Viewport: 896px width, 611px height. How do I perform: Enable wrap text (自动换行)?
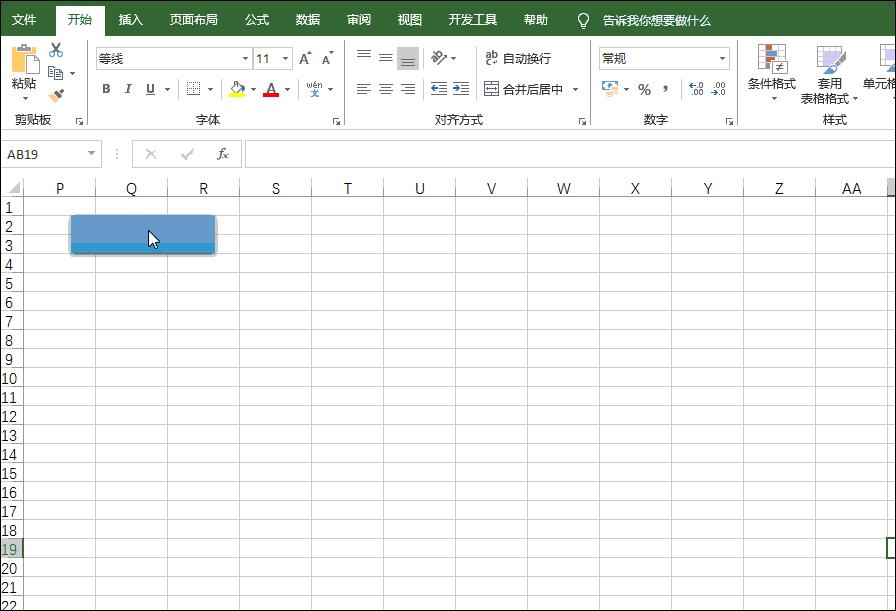click(x=520, y=58)
